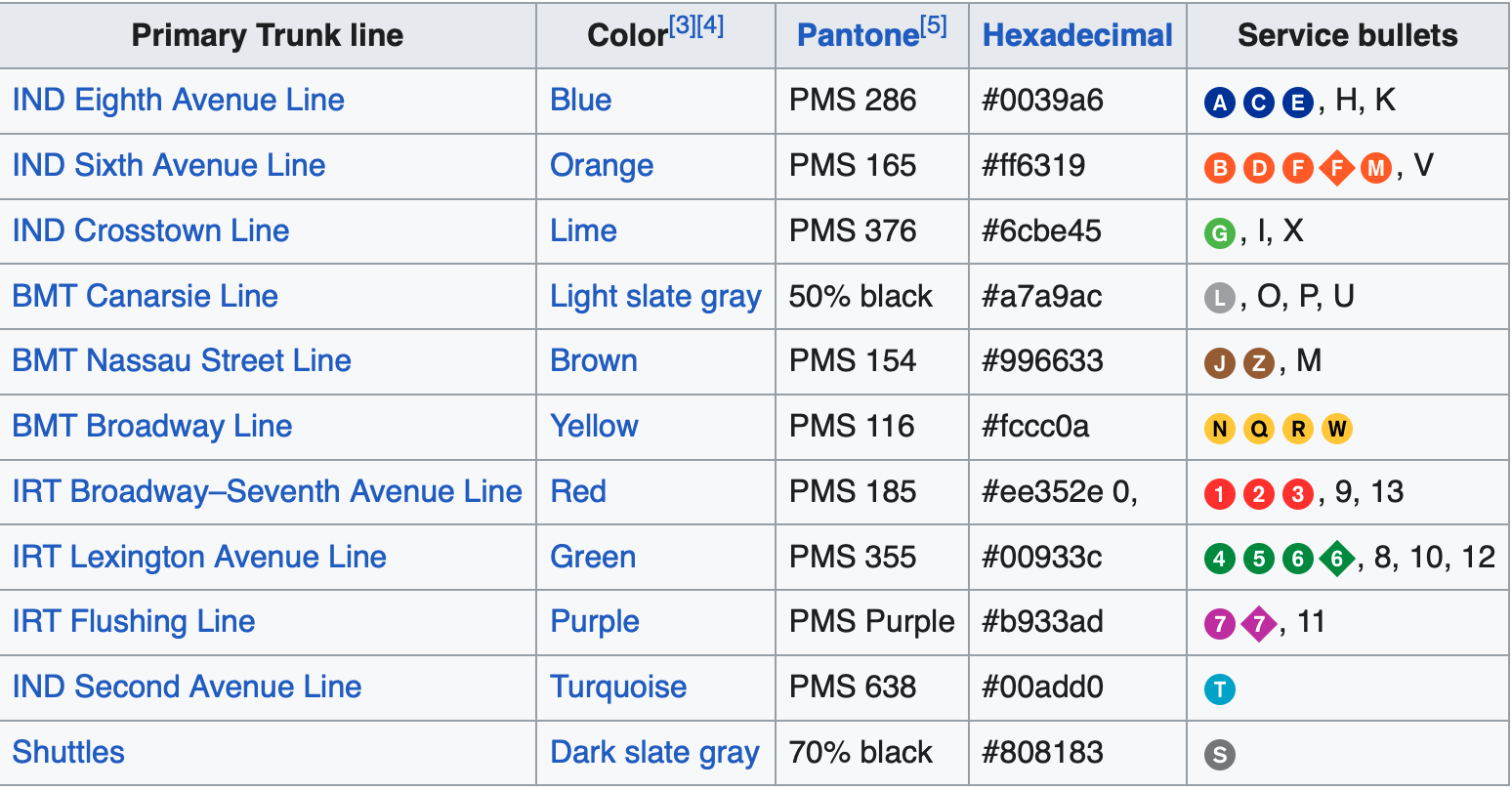The image size is (1512, 791).
Task: Open the IND Eighth Avenue Line link
Action: (x=179, y=100)
